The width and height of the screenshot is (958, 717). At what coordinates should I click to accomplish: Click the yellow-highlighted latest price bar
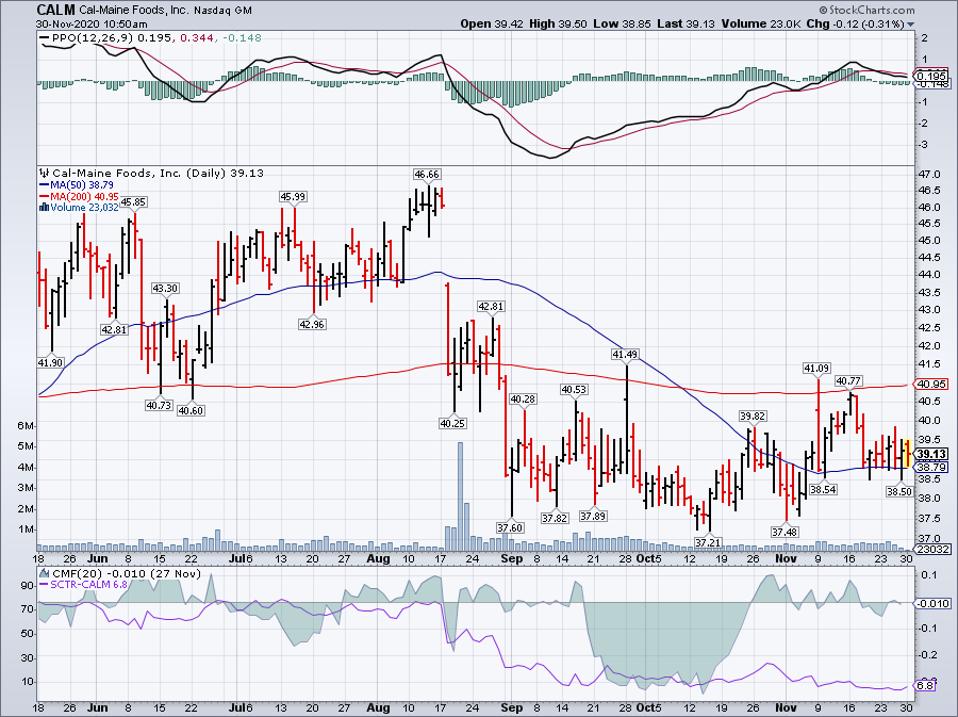pos(907,453)
